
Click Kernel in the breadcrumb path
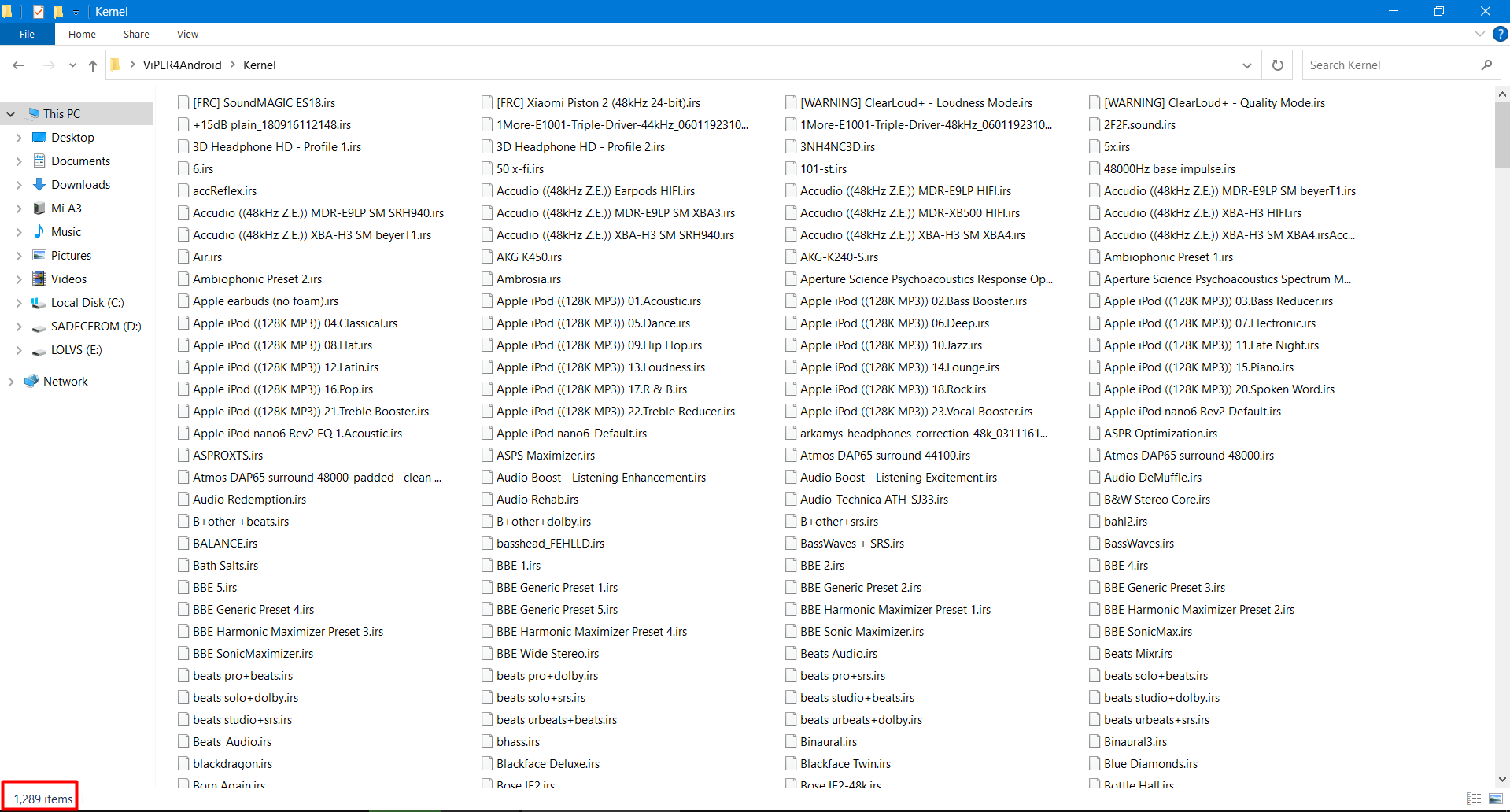tap(260, 65)
